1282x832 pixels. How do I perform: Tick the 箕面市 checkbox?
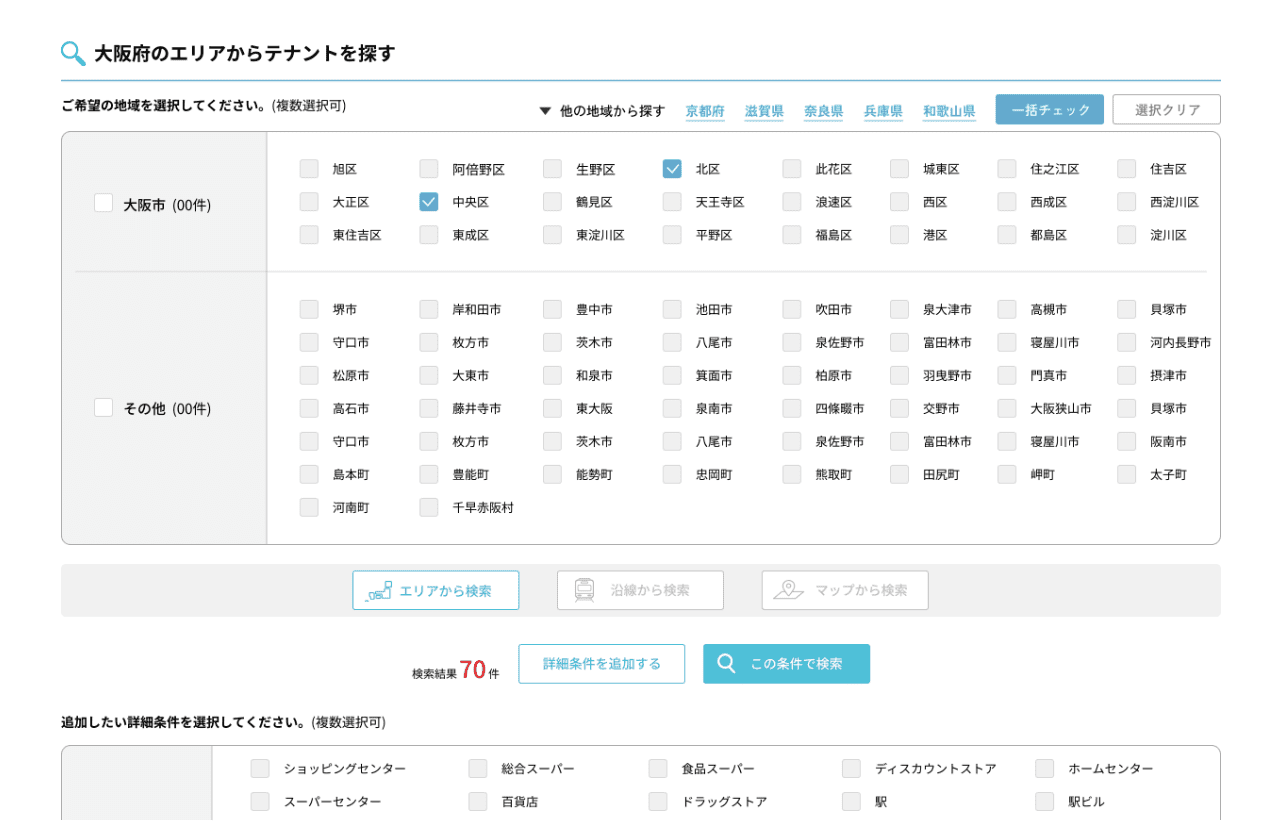coord(672,376)
